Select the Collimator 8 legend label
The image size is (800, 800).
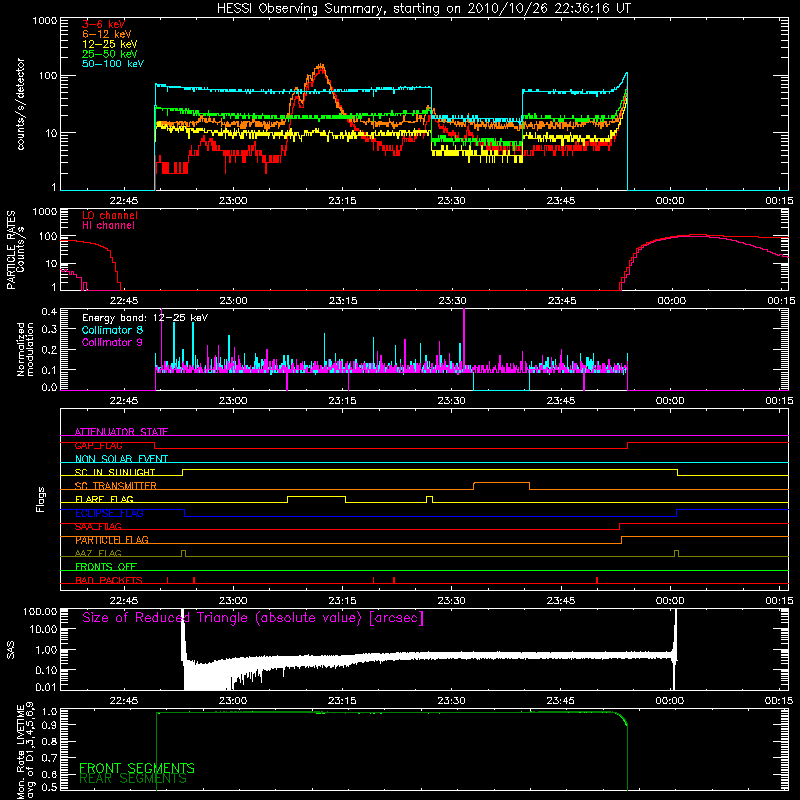click(x=112, y=330)
